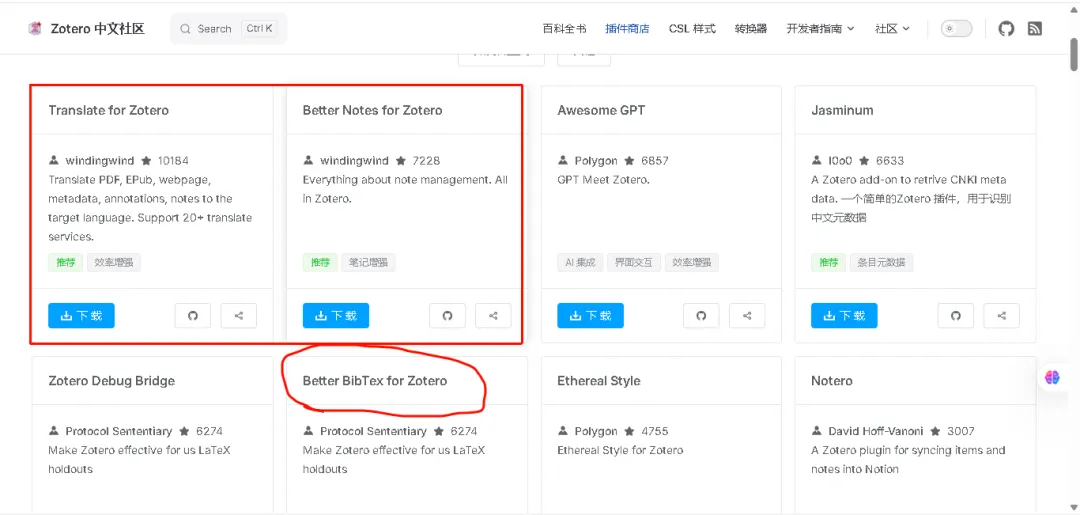The image size is (1080, 515).
Task: Download Better Notes for Zotero plugin
Action: click(335, 315)
